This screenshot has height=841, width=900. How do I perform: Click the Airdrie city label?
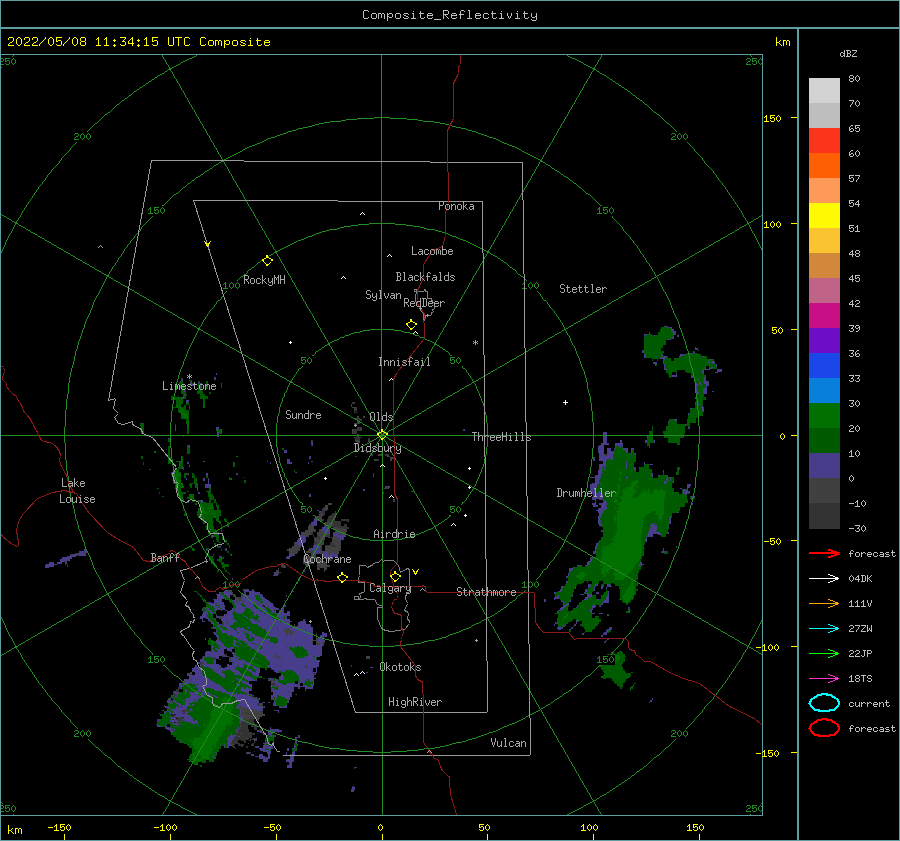click(394, 534)
